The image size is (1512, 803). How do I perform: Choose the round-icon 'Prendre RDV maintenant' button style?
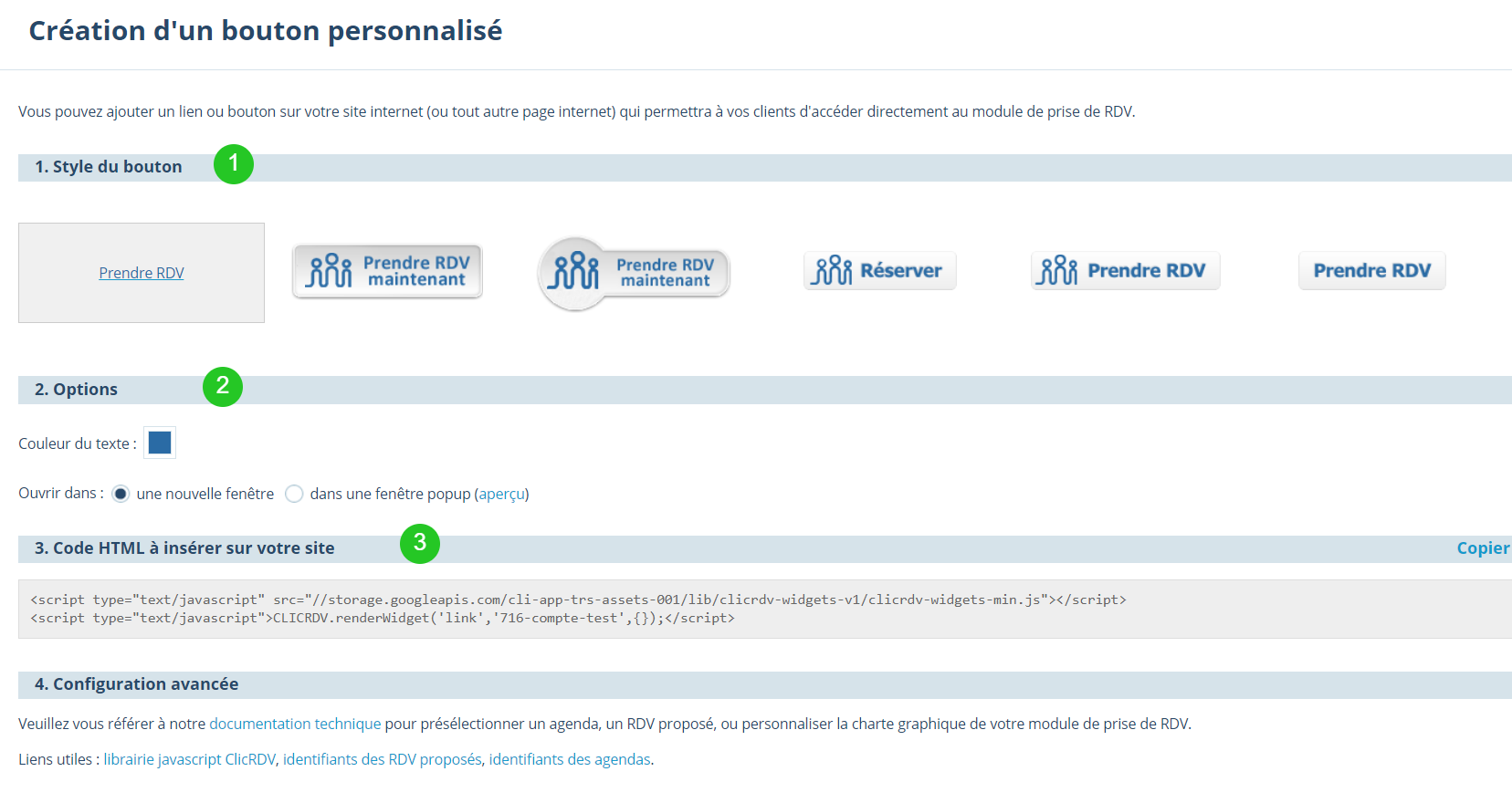click(x=634, y=274)
